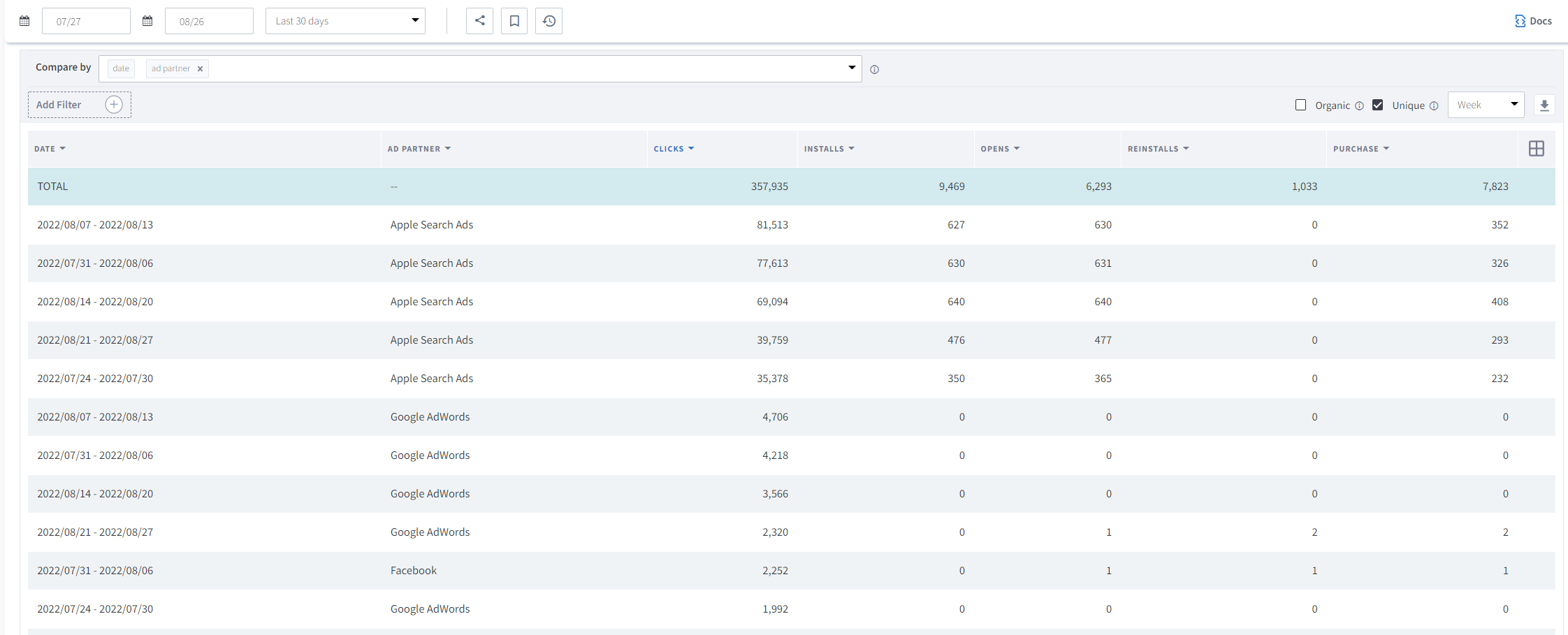Click clicks value 1,992
This screenshot has width=1568, height=635.
(775, 609)
